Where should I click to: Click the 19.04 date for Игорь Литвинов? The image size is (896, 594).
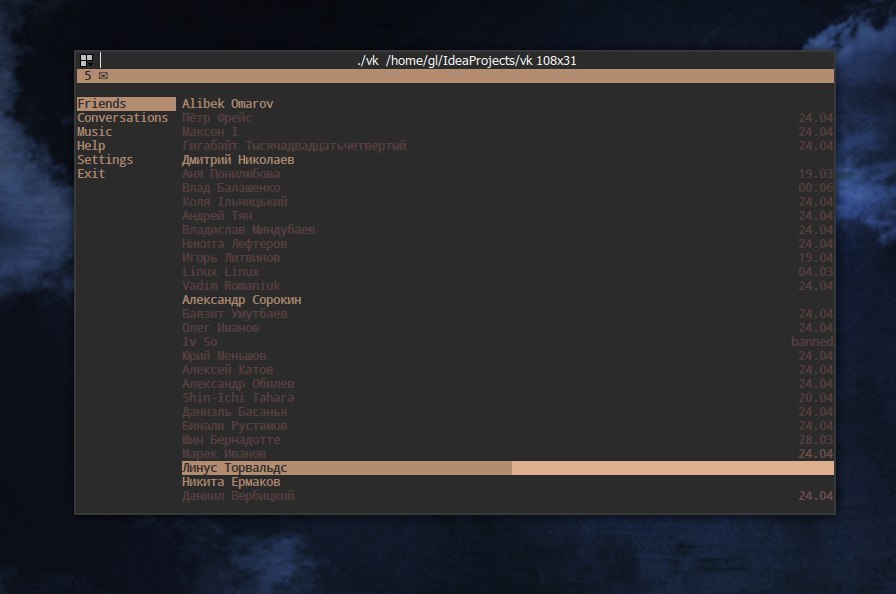click(x=816, y=258)
